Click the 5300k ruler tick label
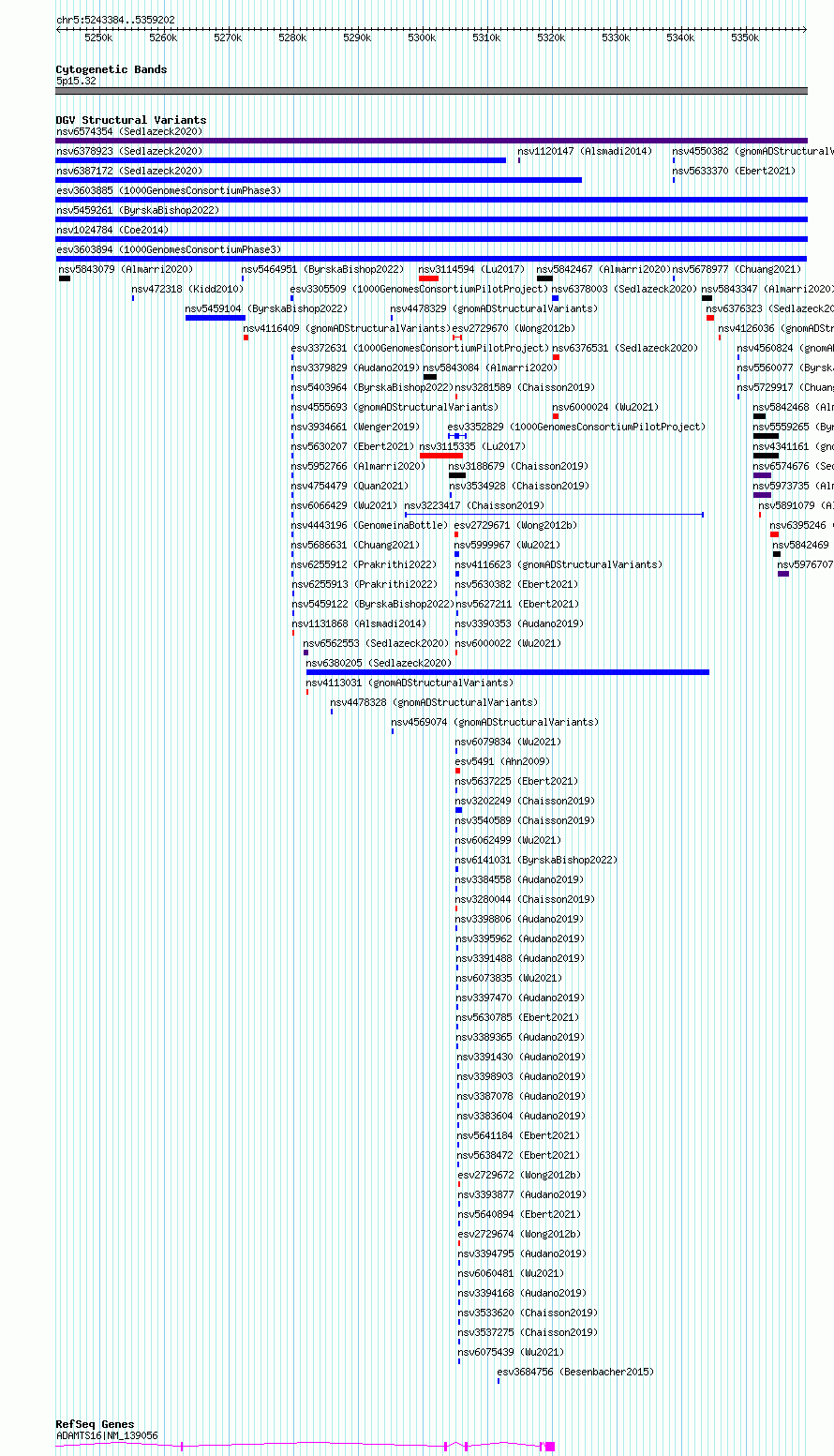 [x=422, y=38]
